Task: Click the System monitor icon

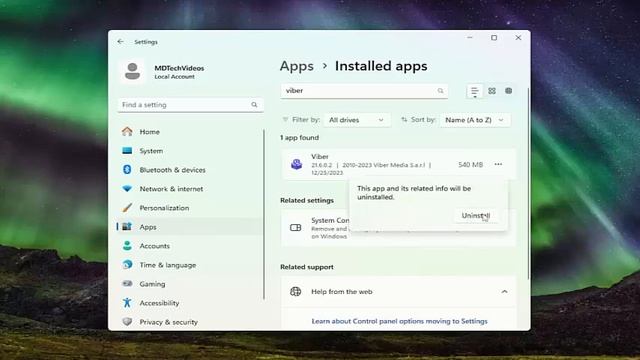Action: (127, 151)
